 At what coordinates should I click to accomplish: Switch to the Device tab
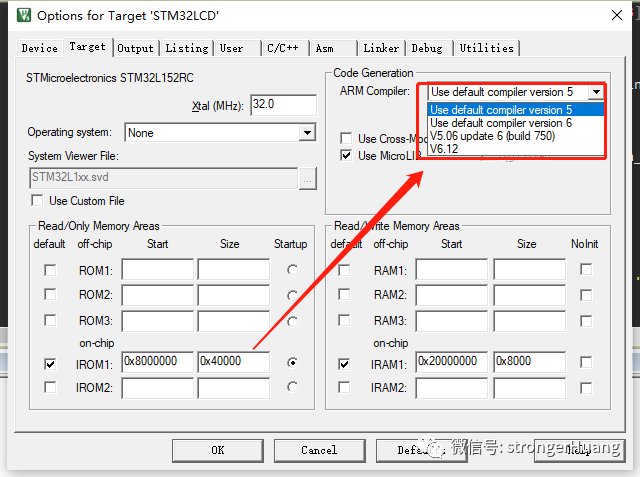40,48
